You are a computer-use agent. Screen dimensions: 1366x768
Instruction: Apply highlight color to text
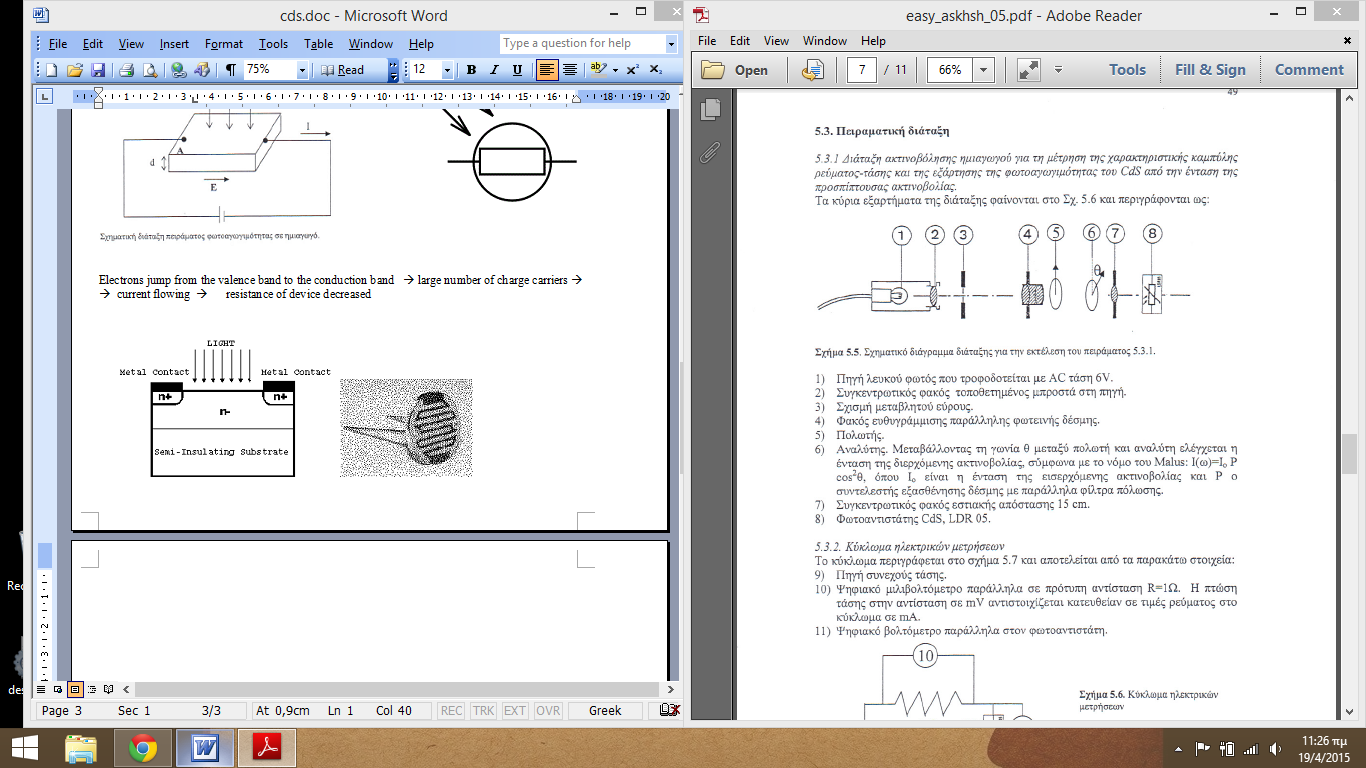pos(598,70)
